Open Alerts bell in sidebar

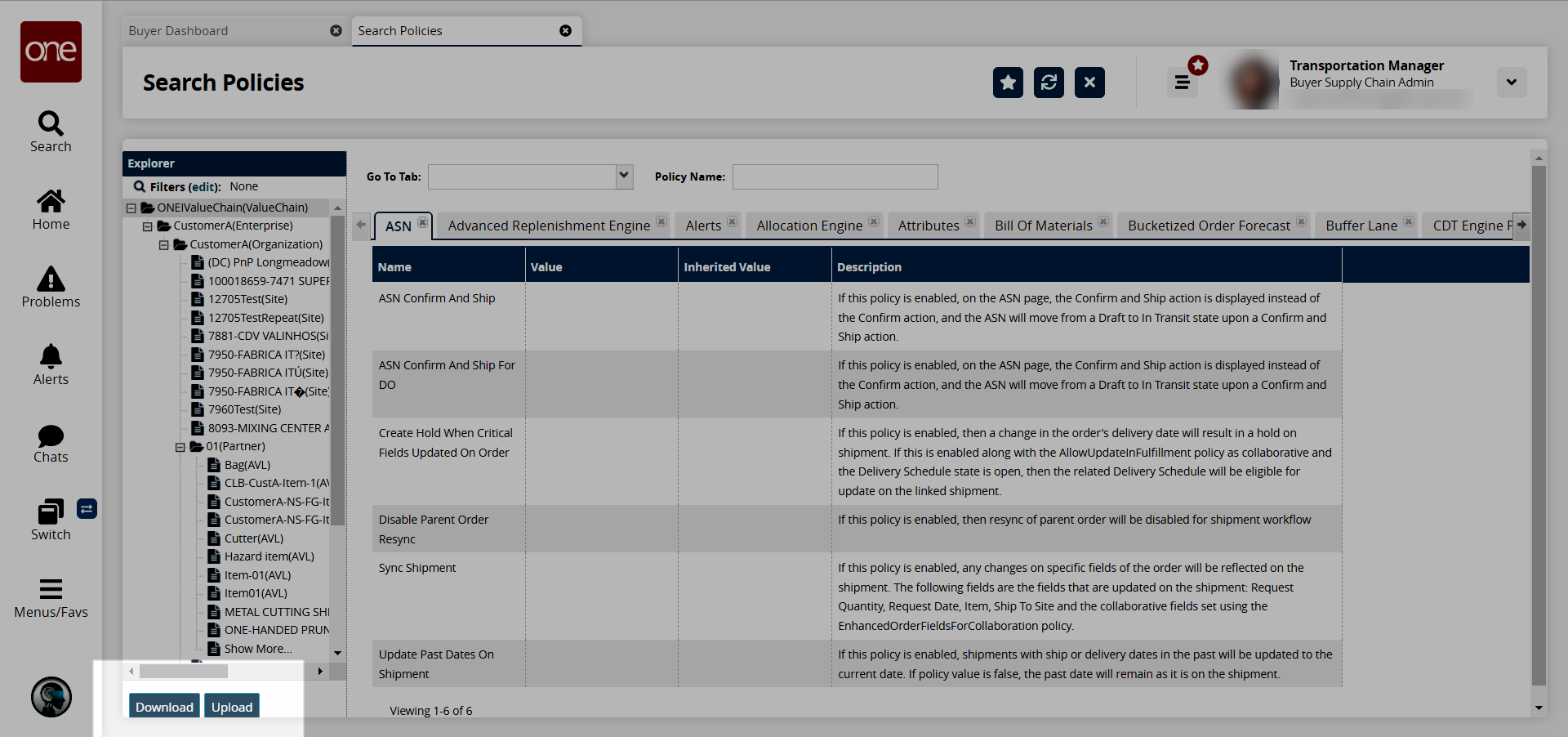(51, 364)
